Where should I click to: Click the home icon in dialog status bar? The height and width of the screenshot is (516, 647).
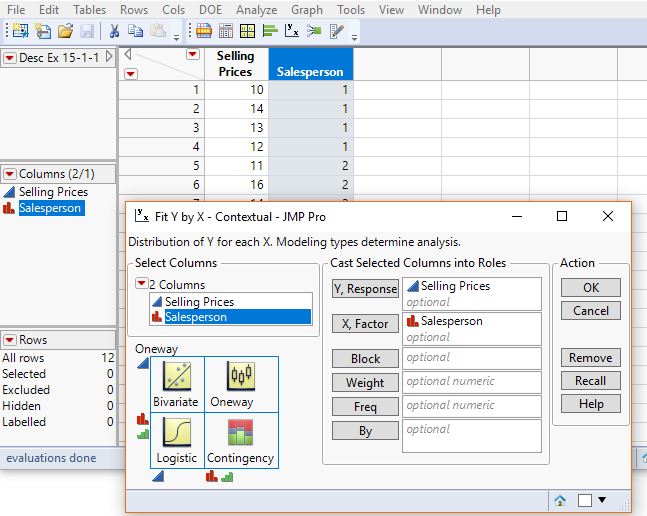[560, 501]
